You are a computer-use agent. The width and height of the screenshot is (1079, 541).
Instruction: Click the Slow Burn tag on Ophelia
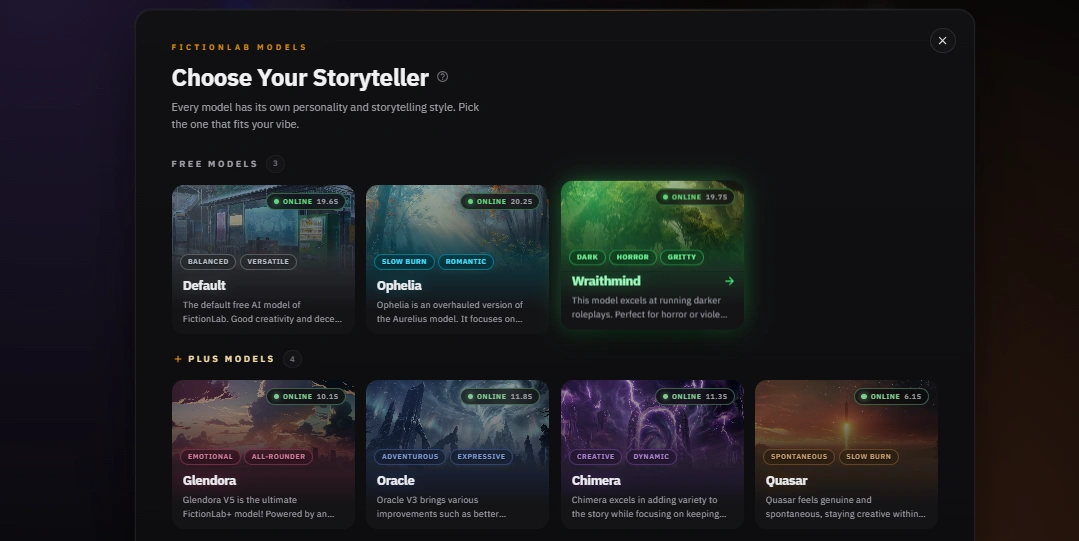coord(404,262)
